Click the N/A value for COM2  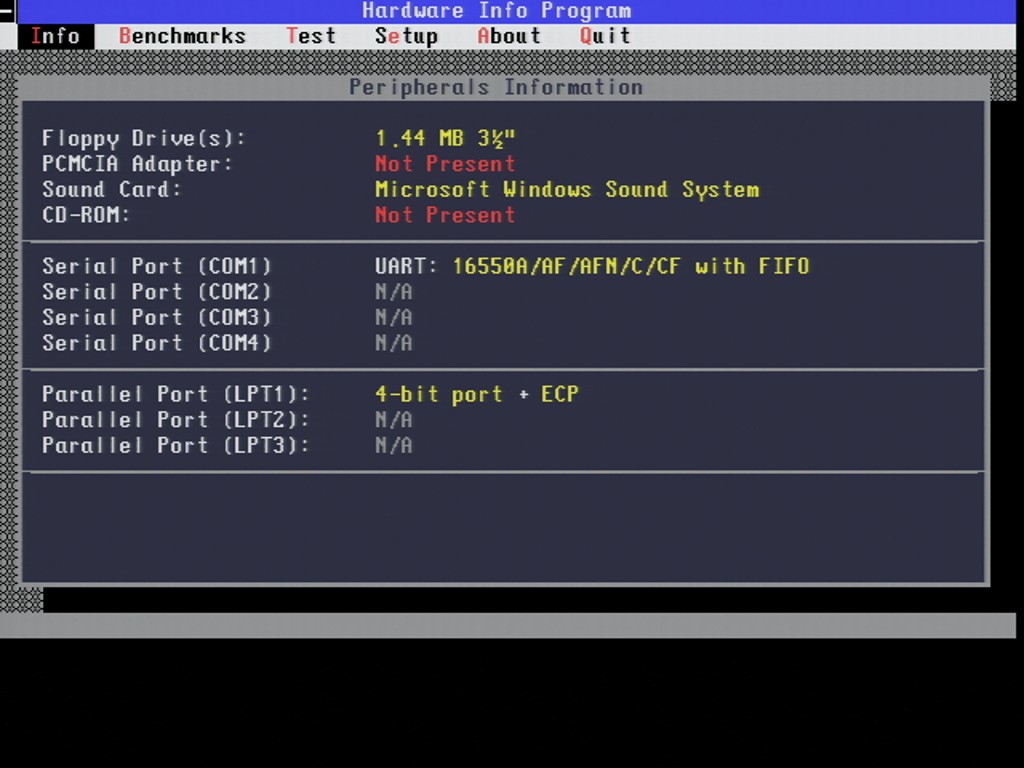[x=394, y=292]
